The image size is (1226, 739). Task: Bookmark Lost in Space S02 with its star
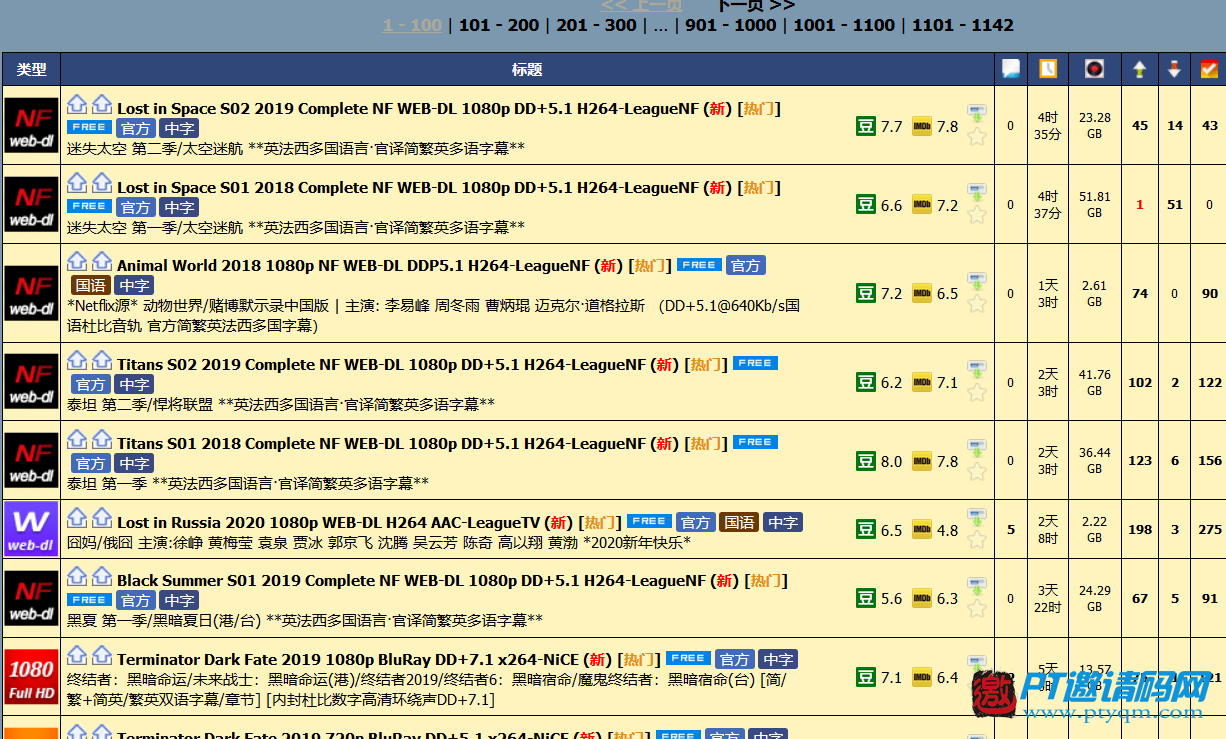click(976, 136)
